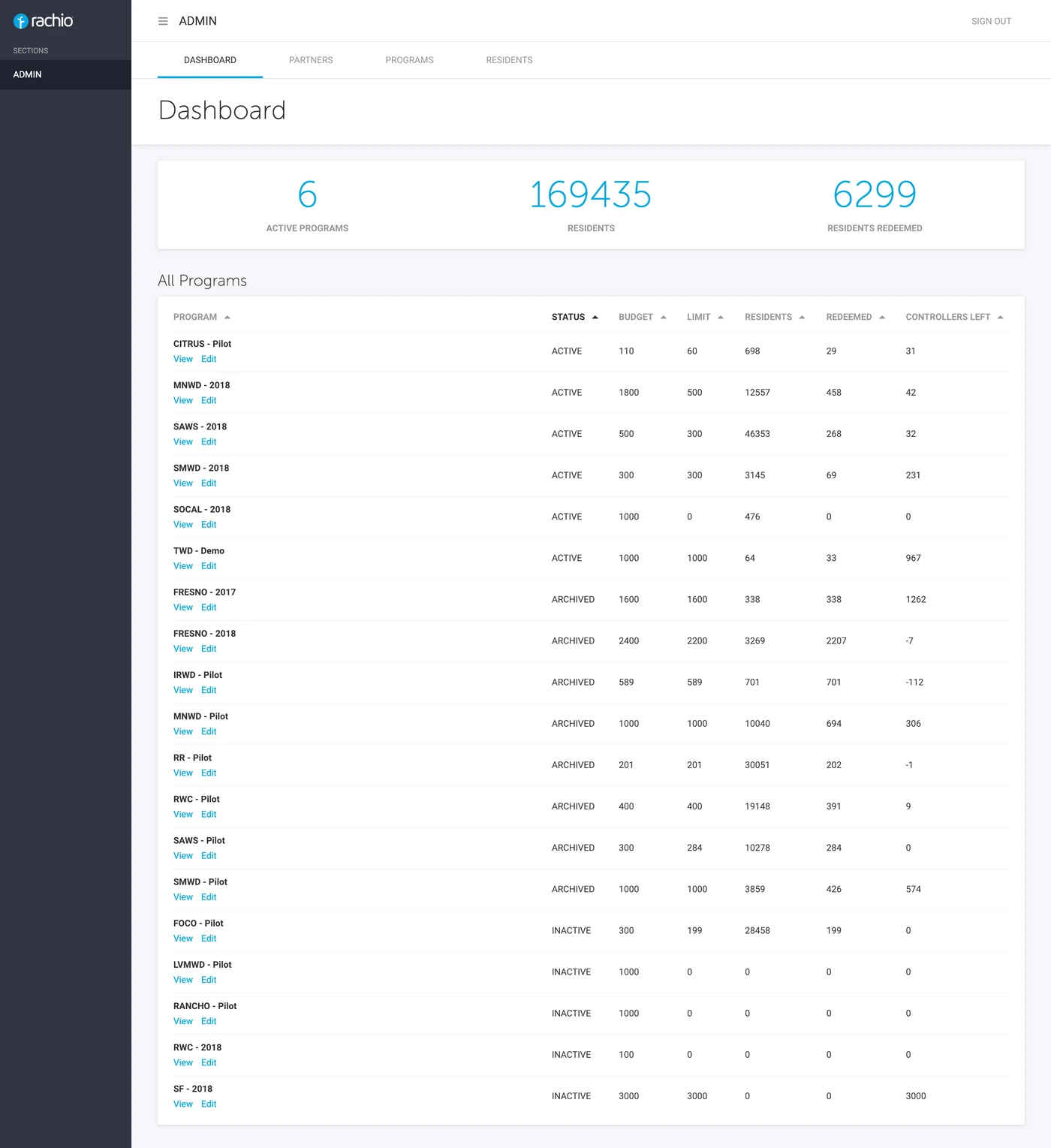This screenshot has width=1051, height=1148.
Task: Edit the RR - Pilot program
Action: [x=209, y=772]
